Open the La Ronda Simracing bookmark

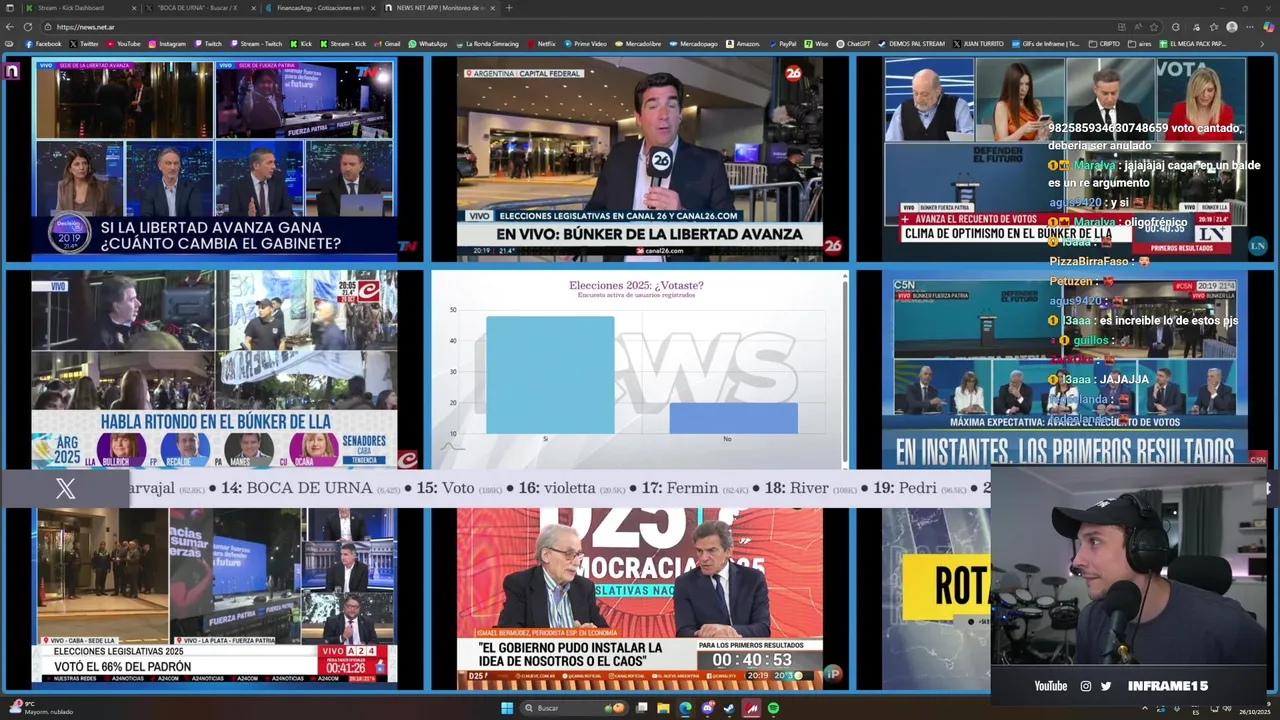pos(487,44)
